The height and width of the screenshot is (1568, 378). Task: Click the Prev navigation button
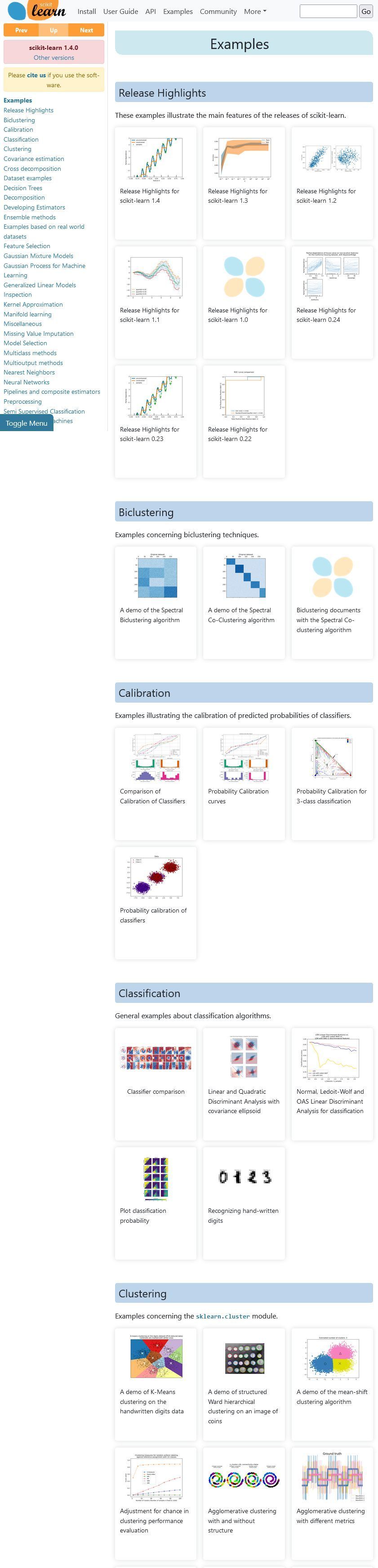coord(21,30)
